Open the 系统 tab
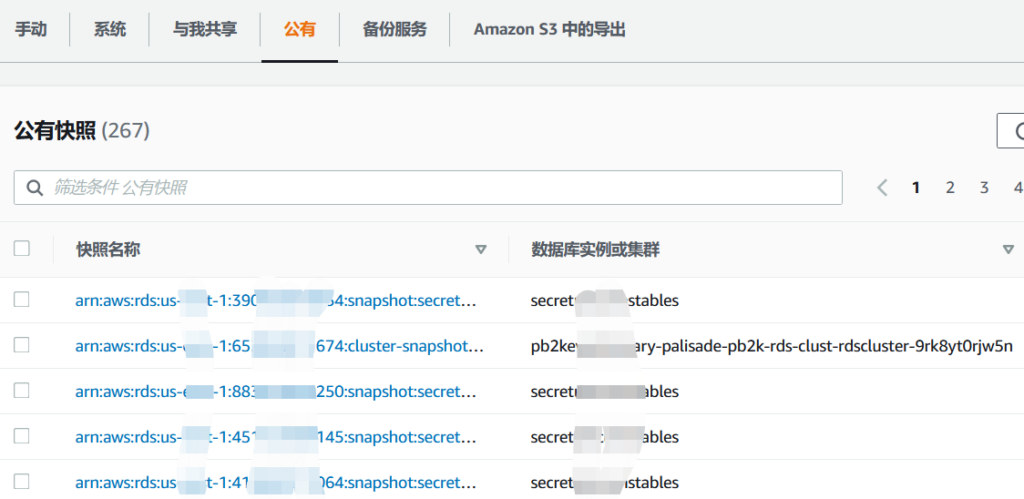Screen dimensions: 1024x499 tap(110, 30)
